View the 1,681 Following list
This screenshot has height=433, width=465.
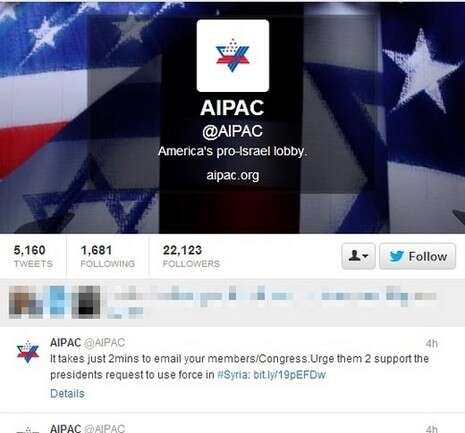pos(108,256)
